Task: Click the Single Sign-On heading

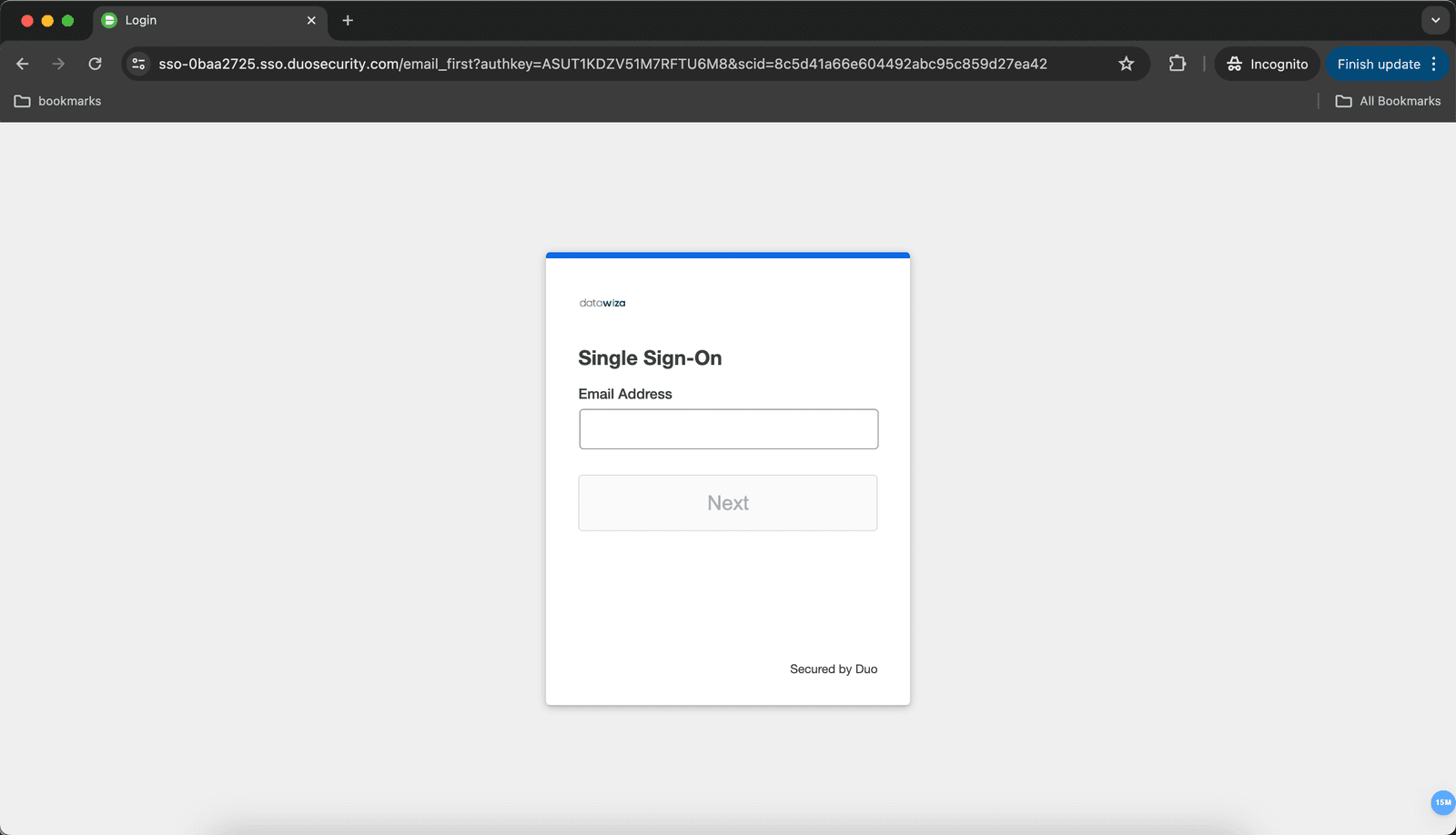Action: click(650, 358)
